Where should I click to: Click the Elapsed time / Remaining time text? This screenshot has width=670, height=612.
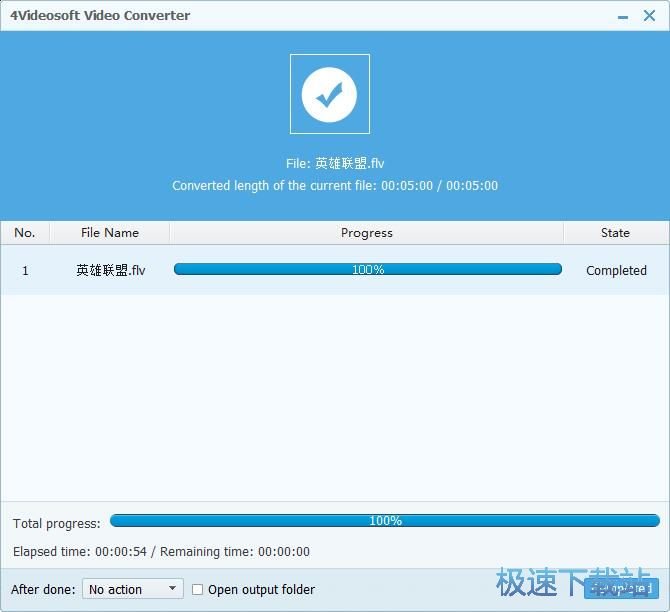coord(161,551)
